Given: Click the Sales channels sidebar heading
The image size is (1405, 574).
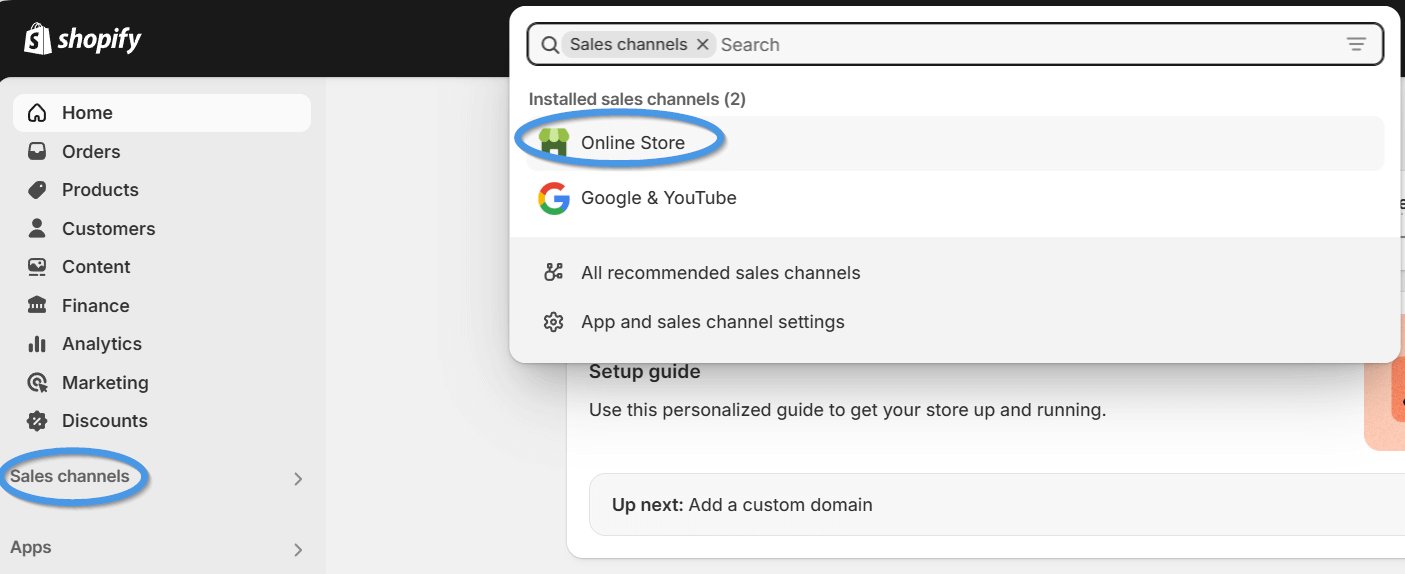Looking at the screenshot, I should [x=70, y=476].
